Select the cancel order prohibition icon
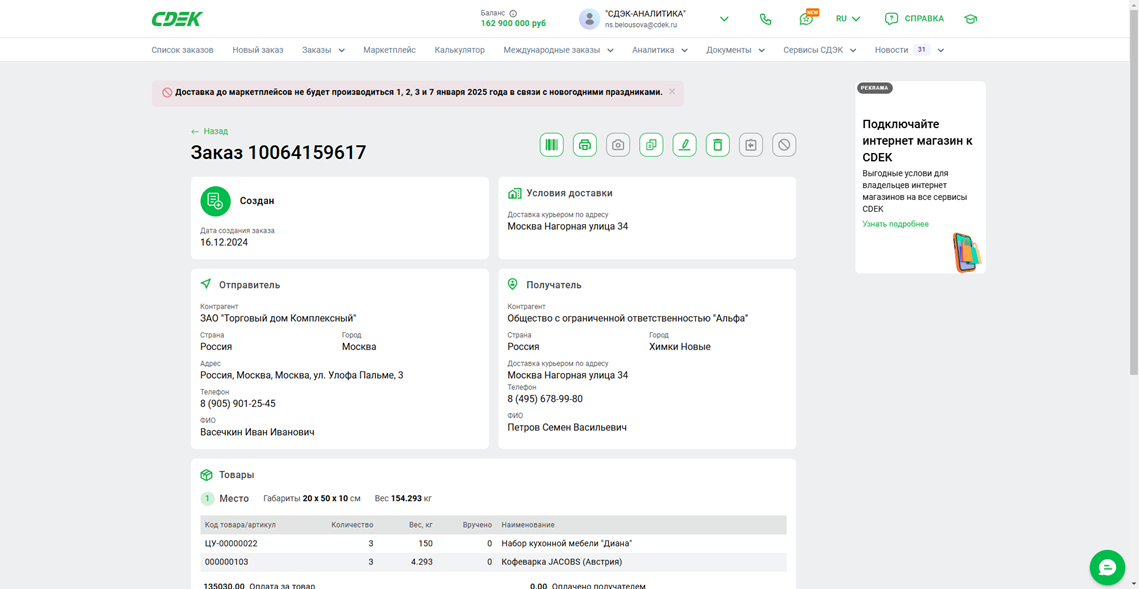The height and width of the screenshot is (589, 1139). point(783,144)
